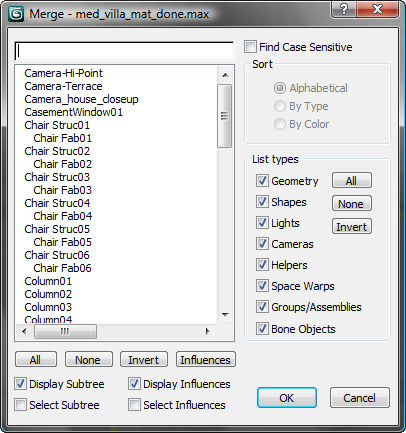
Task: Select the Column02 list entry
Action: (48, 294)
